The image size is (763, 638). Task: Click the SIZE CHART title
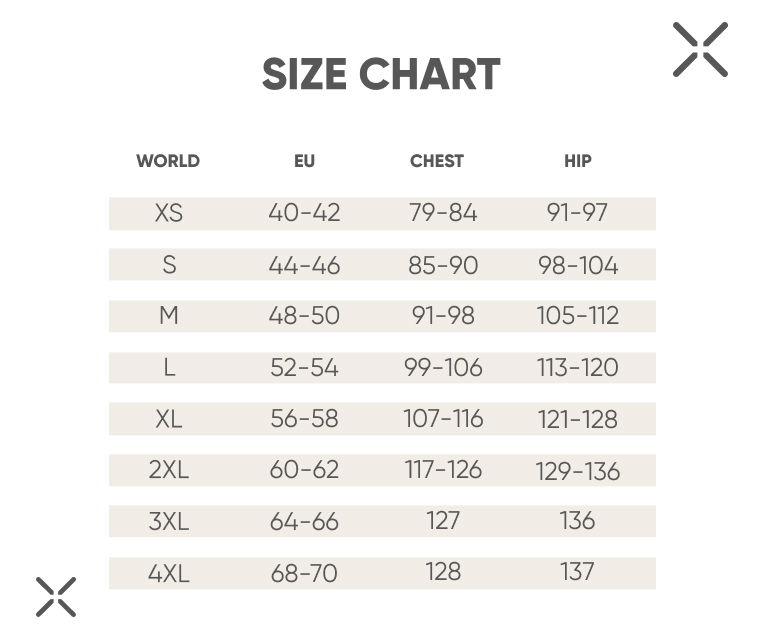coord(381,74)
